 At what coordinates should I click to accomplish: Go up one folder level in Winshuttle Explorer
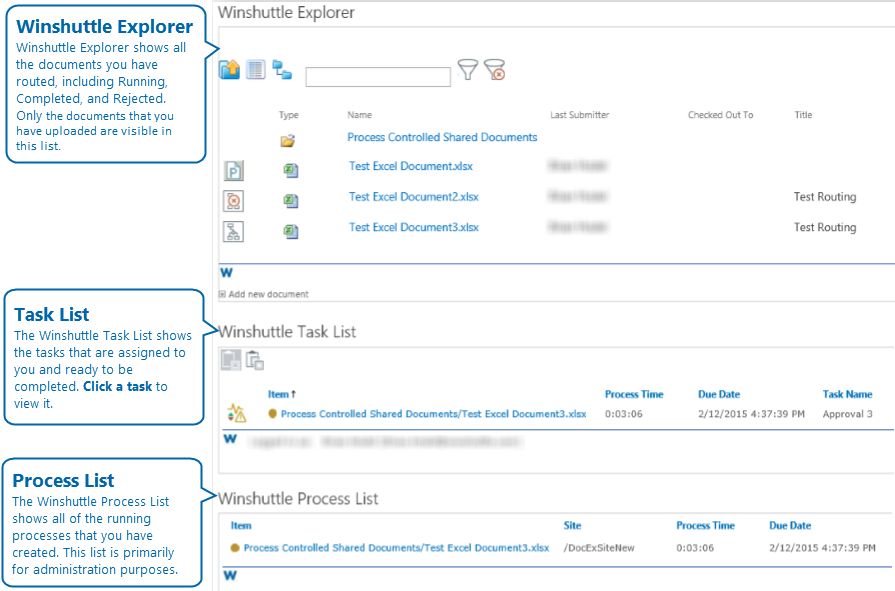[x=229, y=70]
